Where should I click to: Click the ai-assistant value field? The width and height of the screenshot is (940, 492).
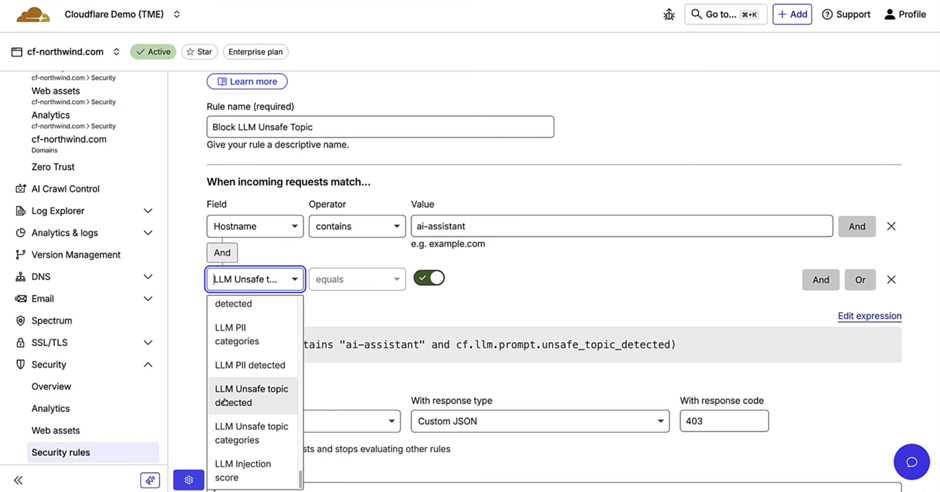(622, 227)
